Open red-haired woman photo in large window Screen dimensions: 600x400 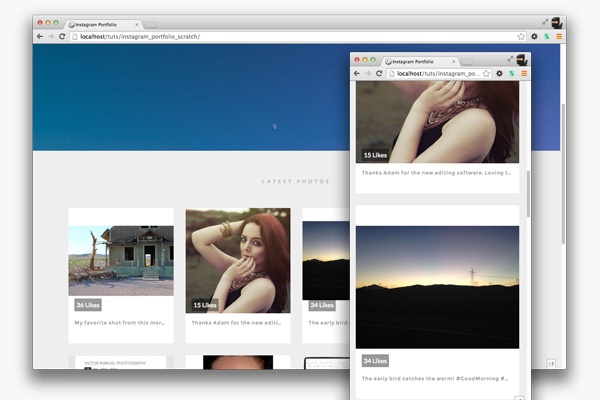[x=238, y=261]
